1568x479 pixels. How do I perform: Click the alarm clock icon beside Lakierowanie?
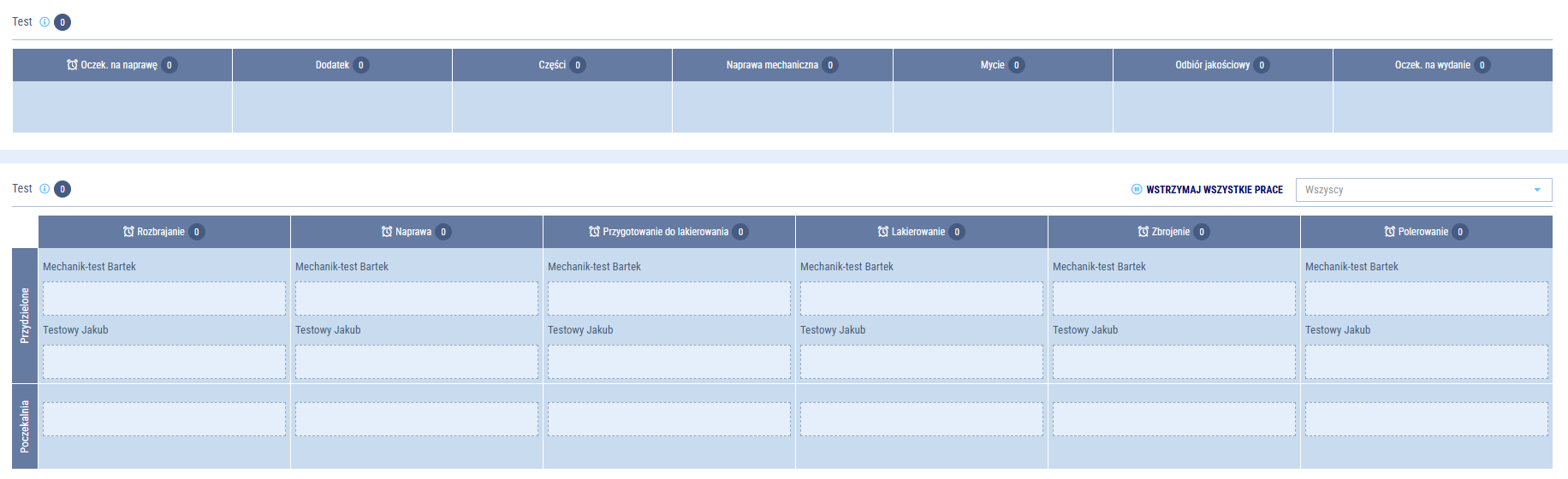coord(883,232)
